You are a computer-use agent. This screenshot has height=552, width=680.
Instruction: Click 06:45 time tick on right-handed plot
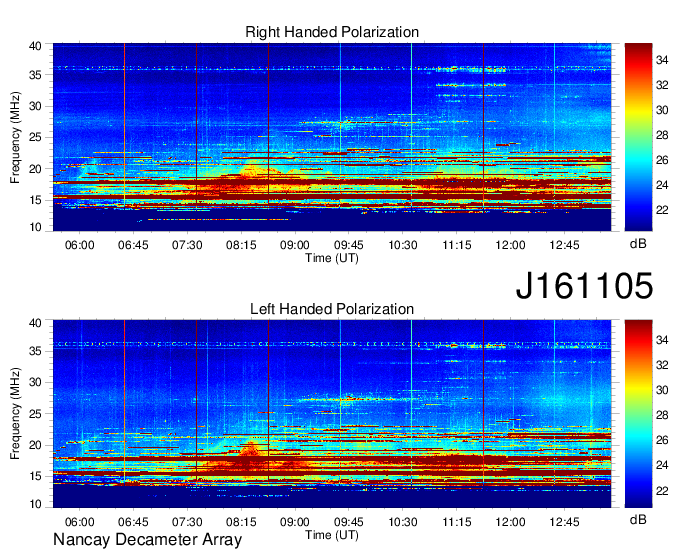tap(133, 245)
